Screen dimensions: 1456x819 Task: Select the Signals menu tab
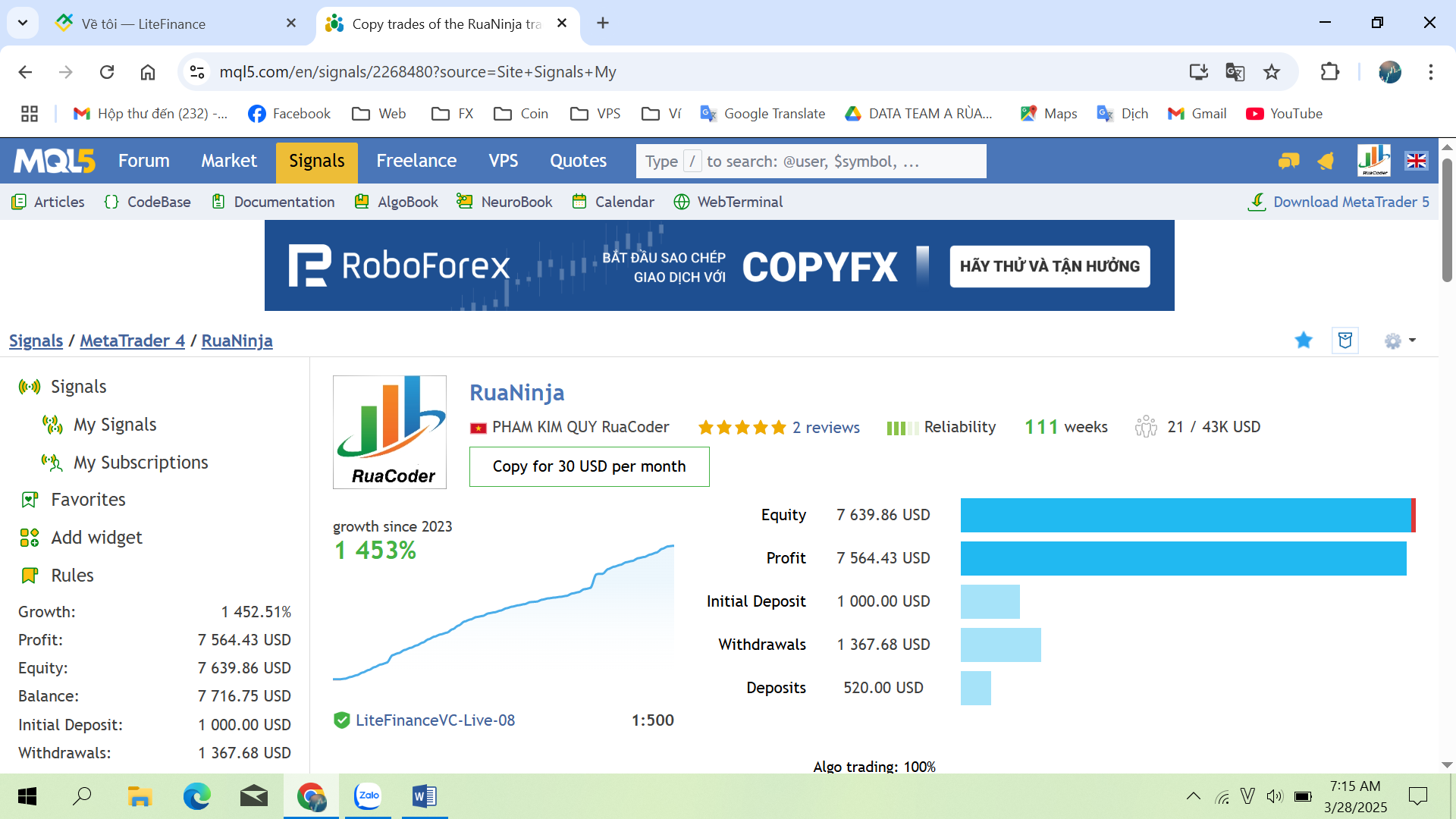tap(317, 161)
